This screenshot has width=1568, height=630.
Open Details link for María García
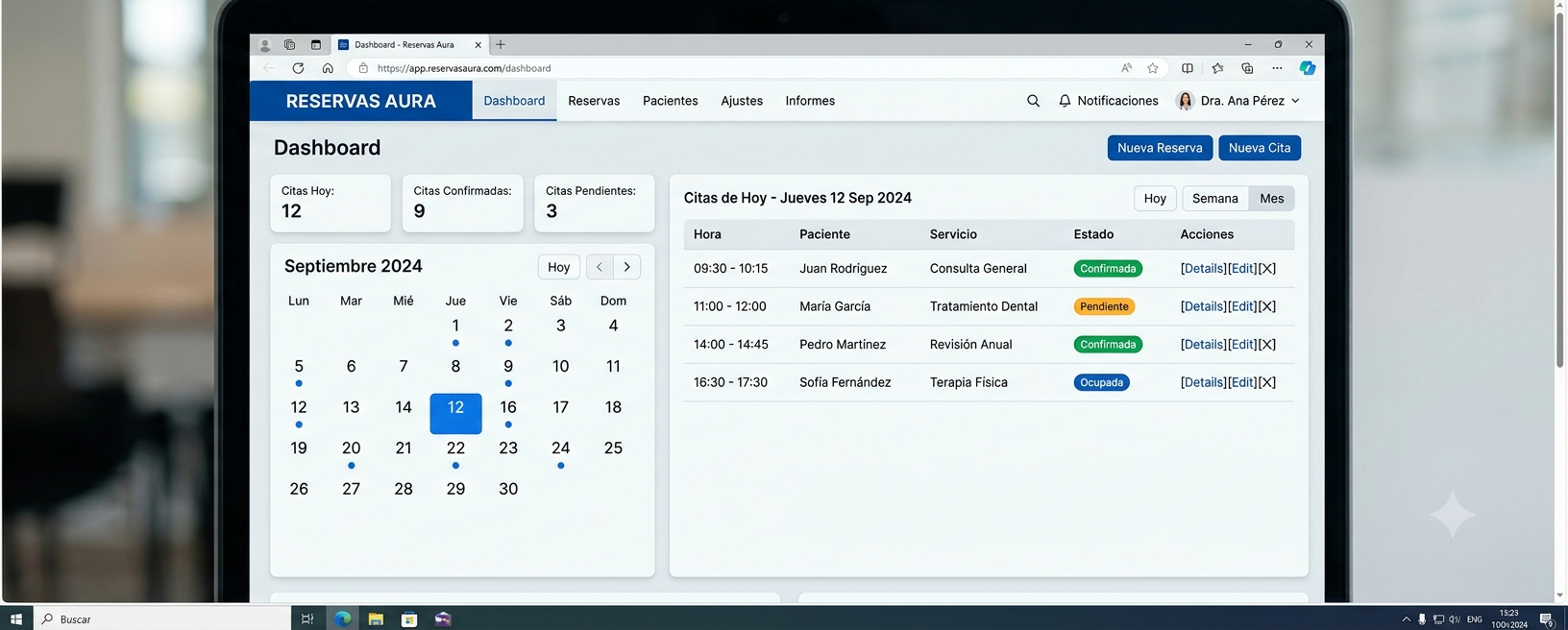(x=1204, y=306)
